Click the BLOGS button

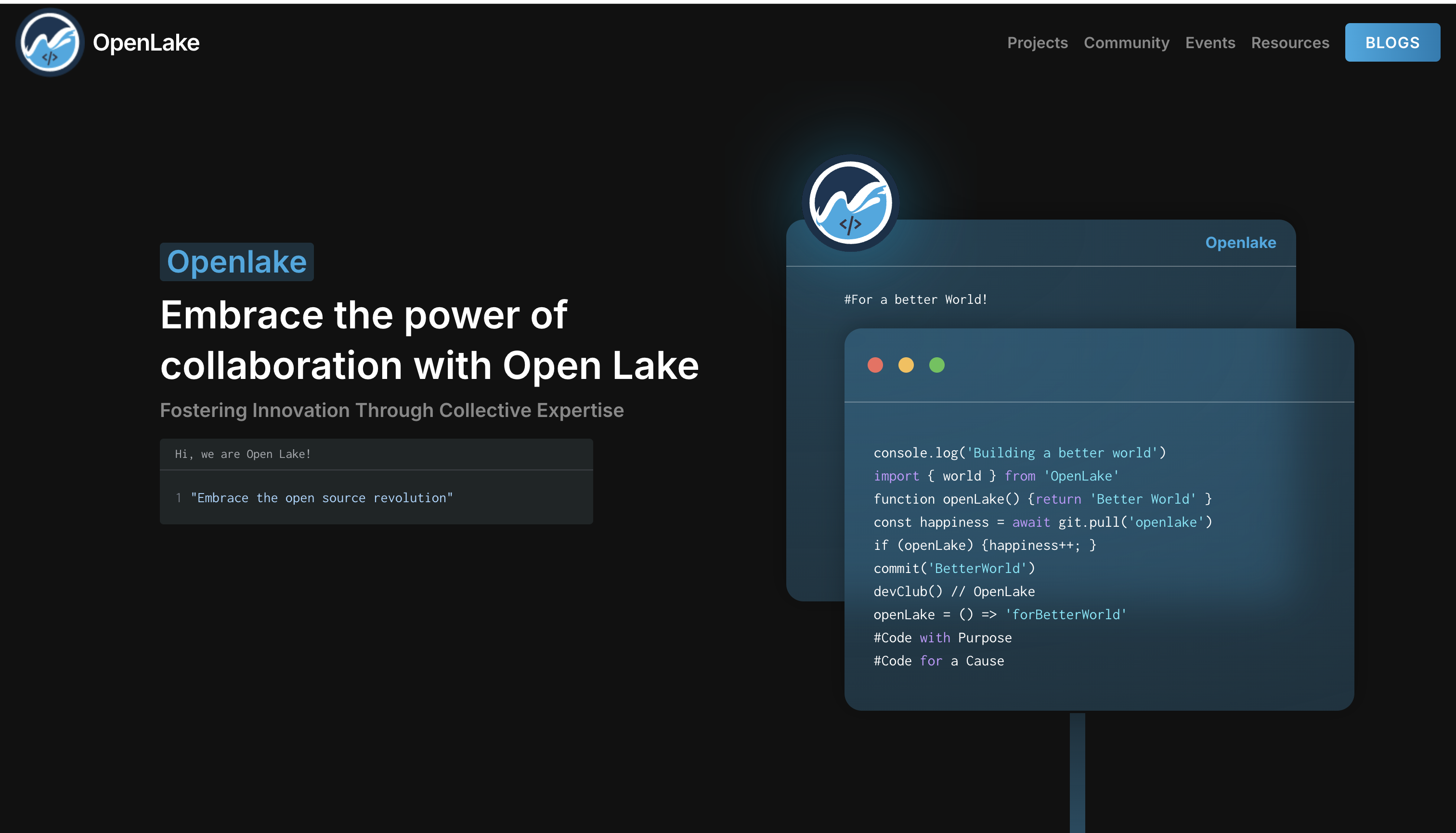[1392, 43]
